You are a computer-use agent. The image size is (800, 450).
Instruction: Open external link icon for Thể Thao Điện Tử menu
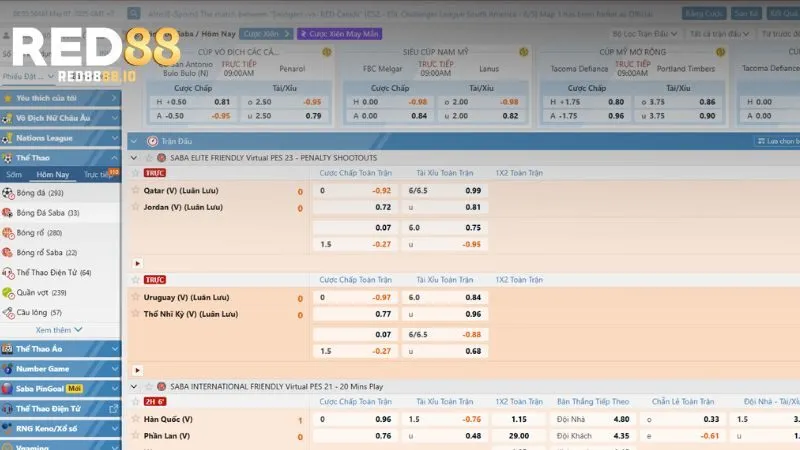coord(113,409)
